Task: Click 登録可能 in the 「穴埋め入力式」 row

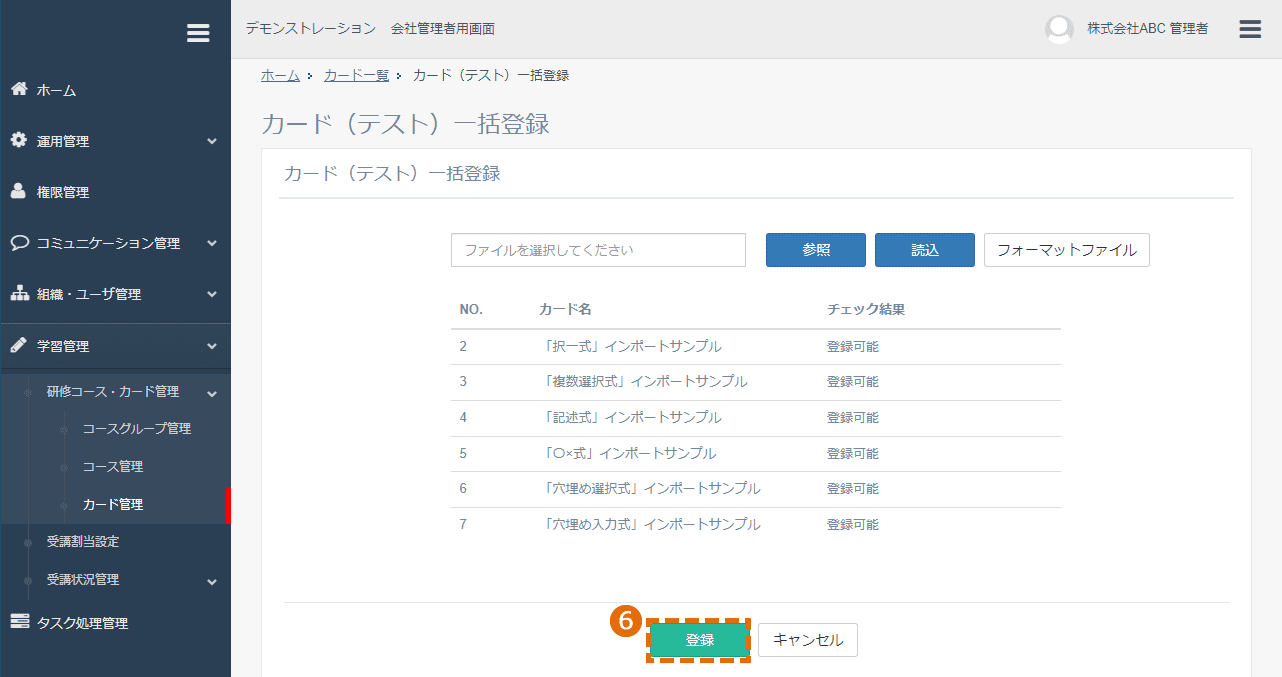Action: [x=853, y=524]
